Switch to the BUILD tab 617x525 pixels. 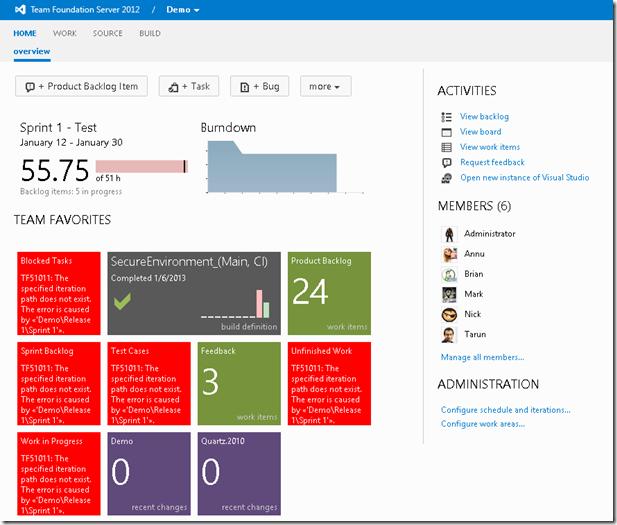pyautogui.click(x=150, y=33)
